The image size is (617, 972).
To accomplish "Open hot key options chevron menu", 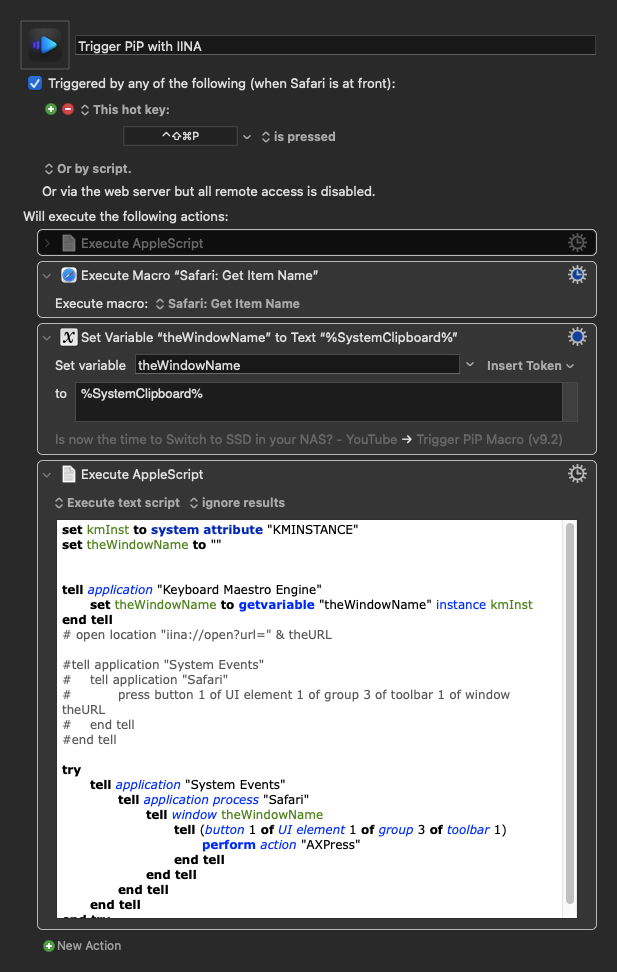I will [247, 136].
